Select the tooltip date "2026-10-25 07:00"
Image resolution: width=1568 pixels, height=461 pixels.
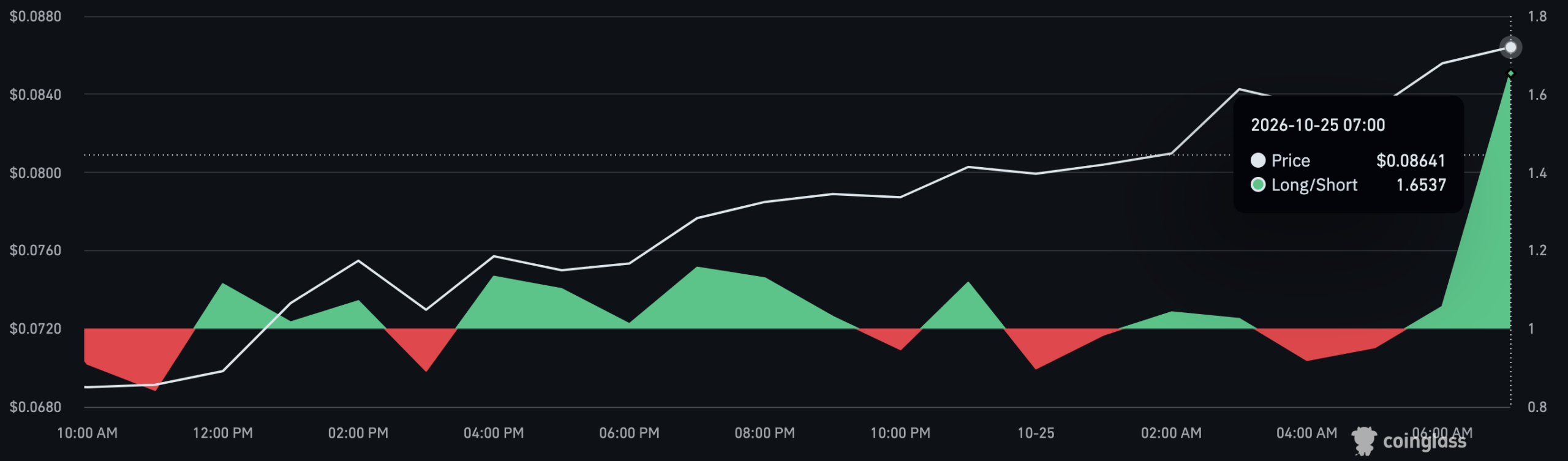pos(1317,126)
